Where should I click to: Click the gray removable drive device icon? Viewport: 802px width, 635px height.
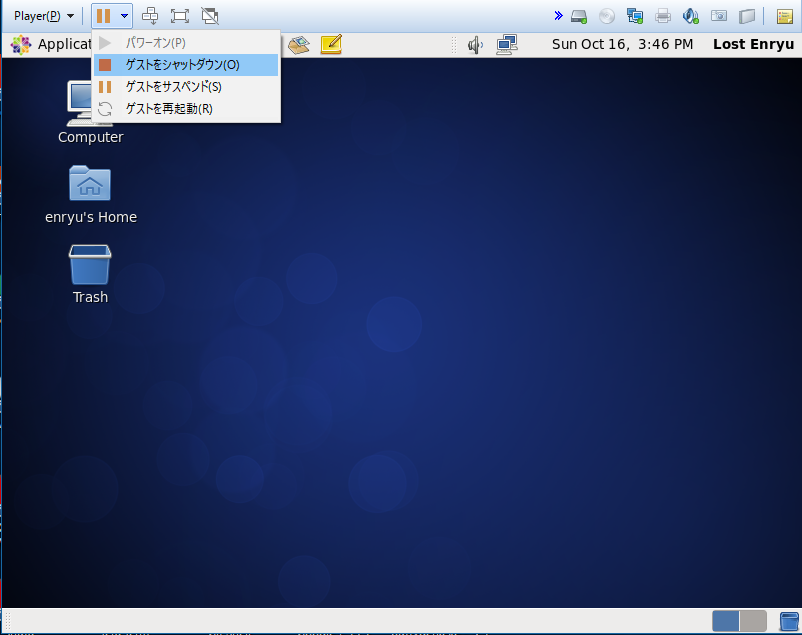coord(747,16)
